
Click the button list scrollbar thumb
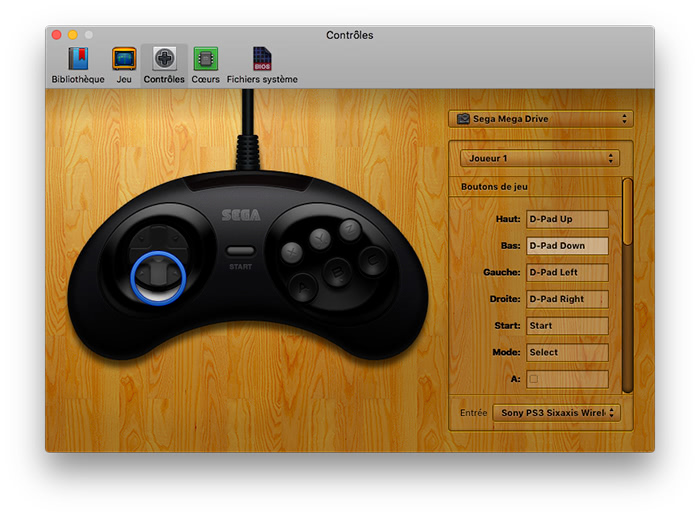click(627, 211)
